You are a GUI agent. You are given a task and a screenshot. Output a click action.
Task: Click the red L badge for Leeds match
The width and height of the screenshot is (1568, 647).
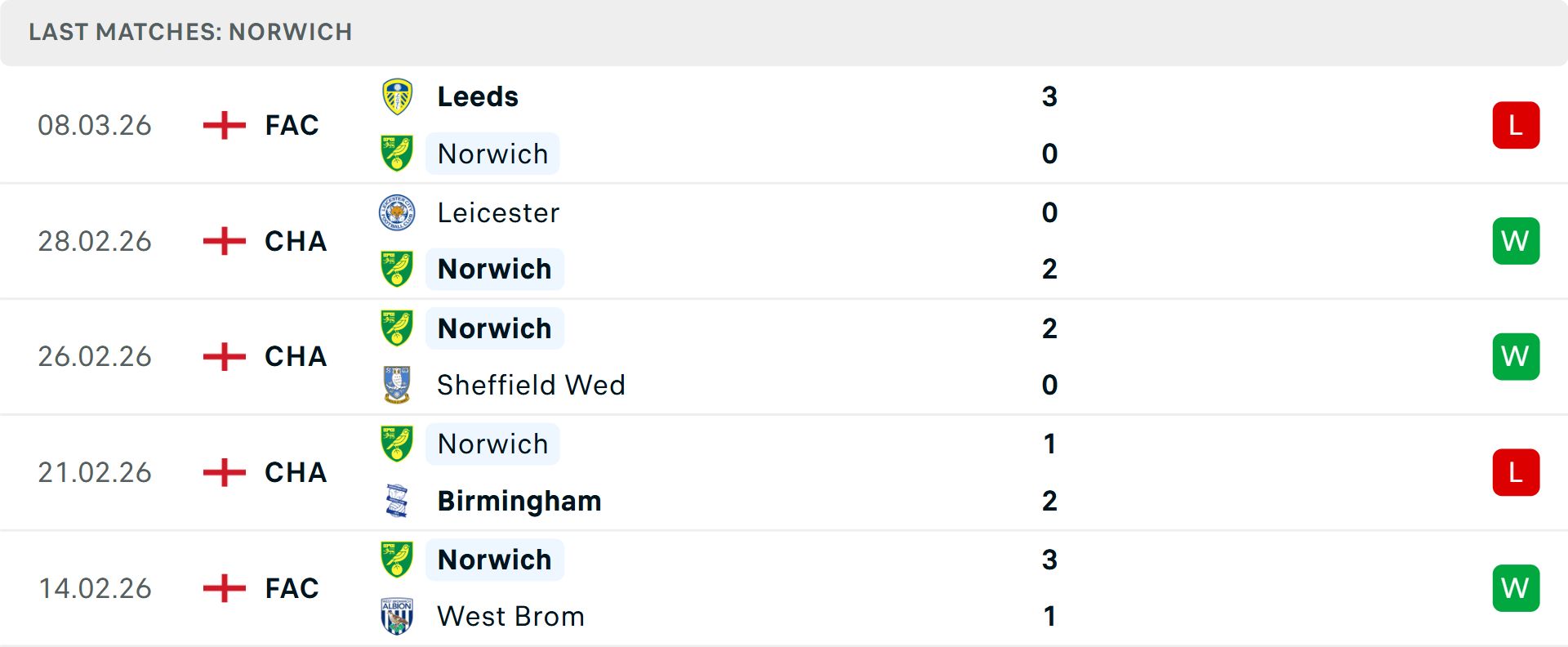click(1516, 125)
